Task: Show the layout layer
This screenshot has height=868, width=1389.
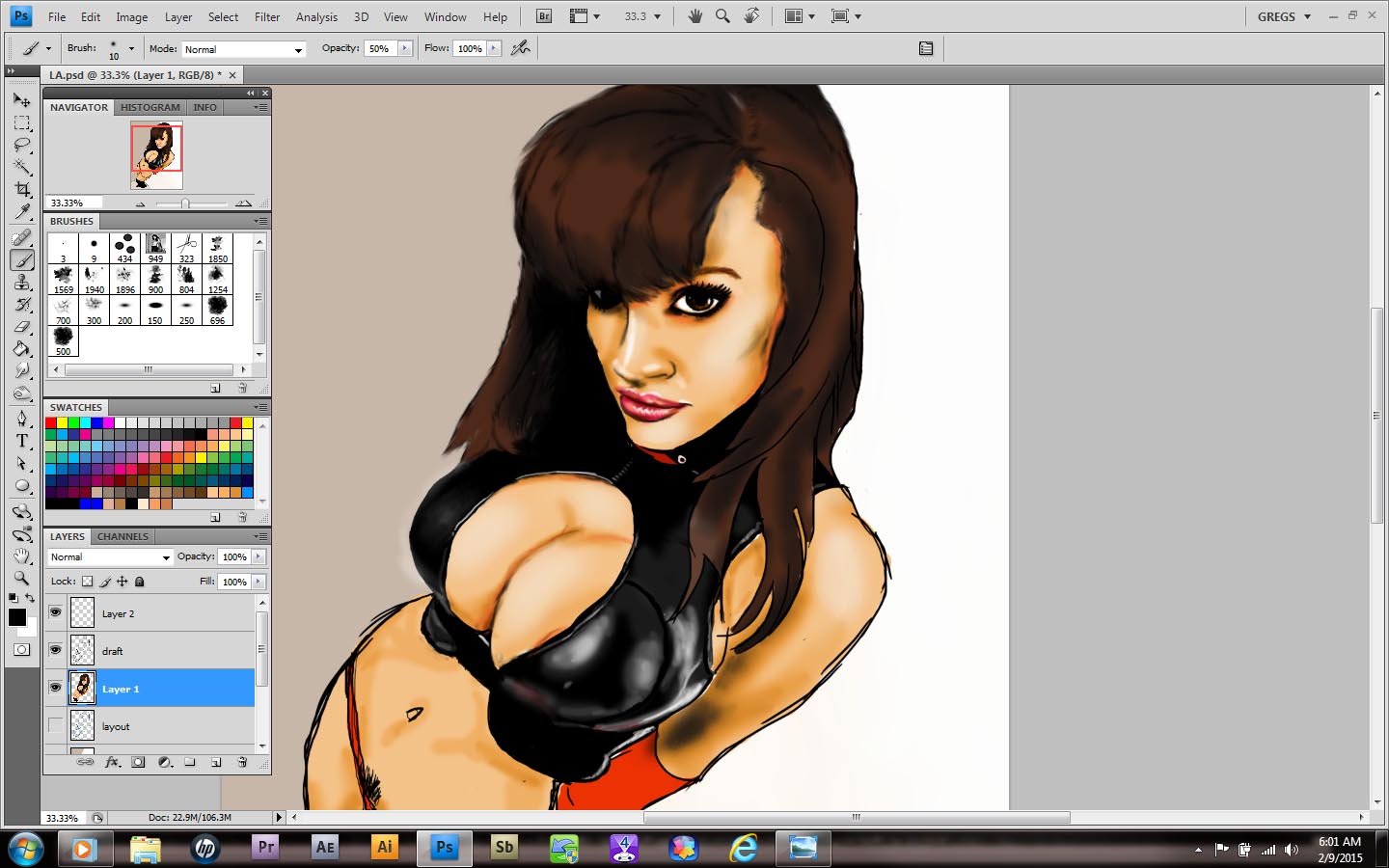Action: click(x=56, y=725)
